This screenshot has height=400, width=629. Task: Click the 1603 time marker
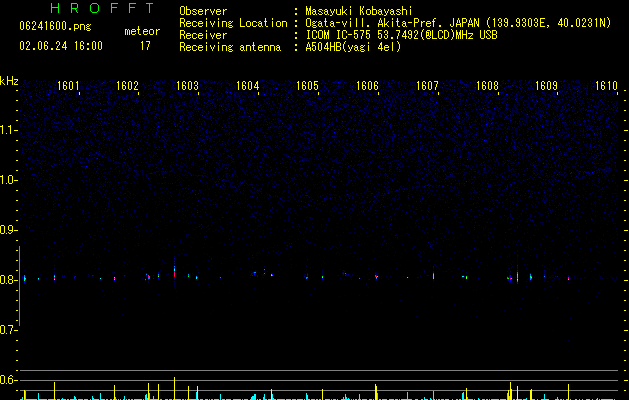point(187,86)
